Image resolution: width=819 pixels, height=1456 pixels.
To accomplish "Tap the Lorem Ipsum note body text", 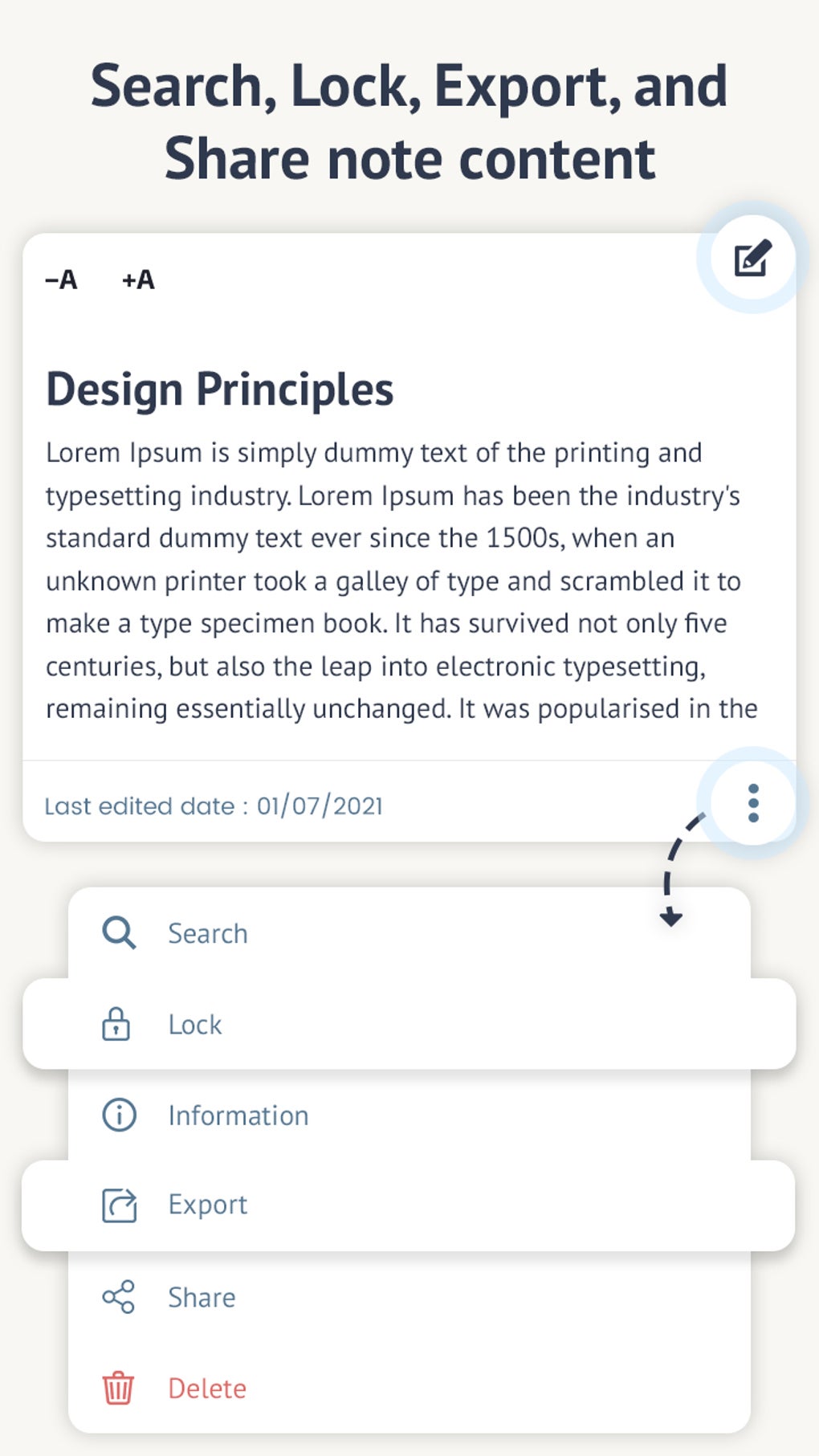I will 401,581.
